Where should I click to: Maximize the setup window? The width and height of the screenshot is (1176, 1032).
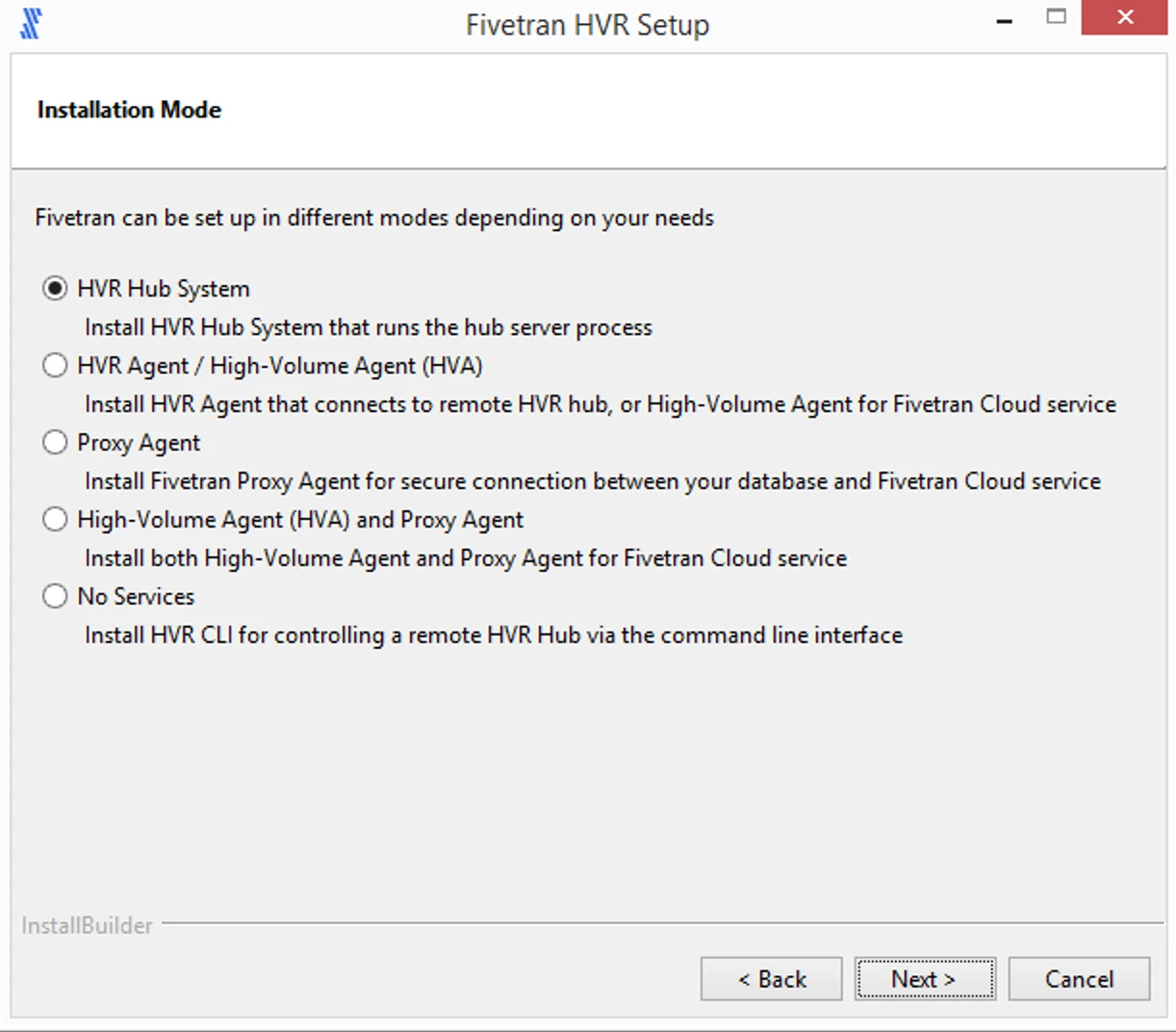[x=1057, y=16]
